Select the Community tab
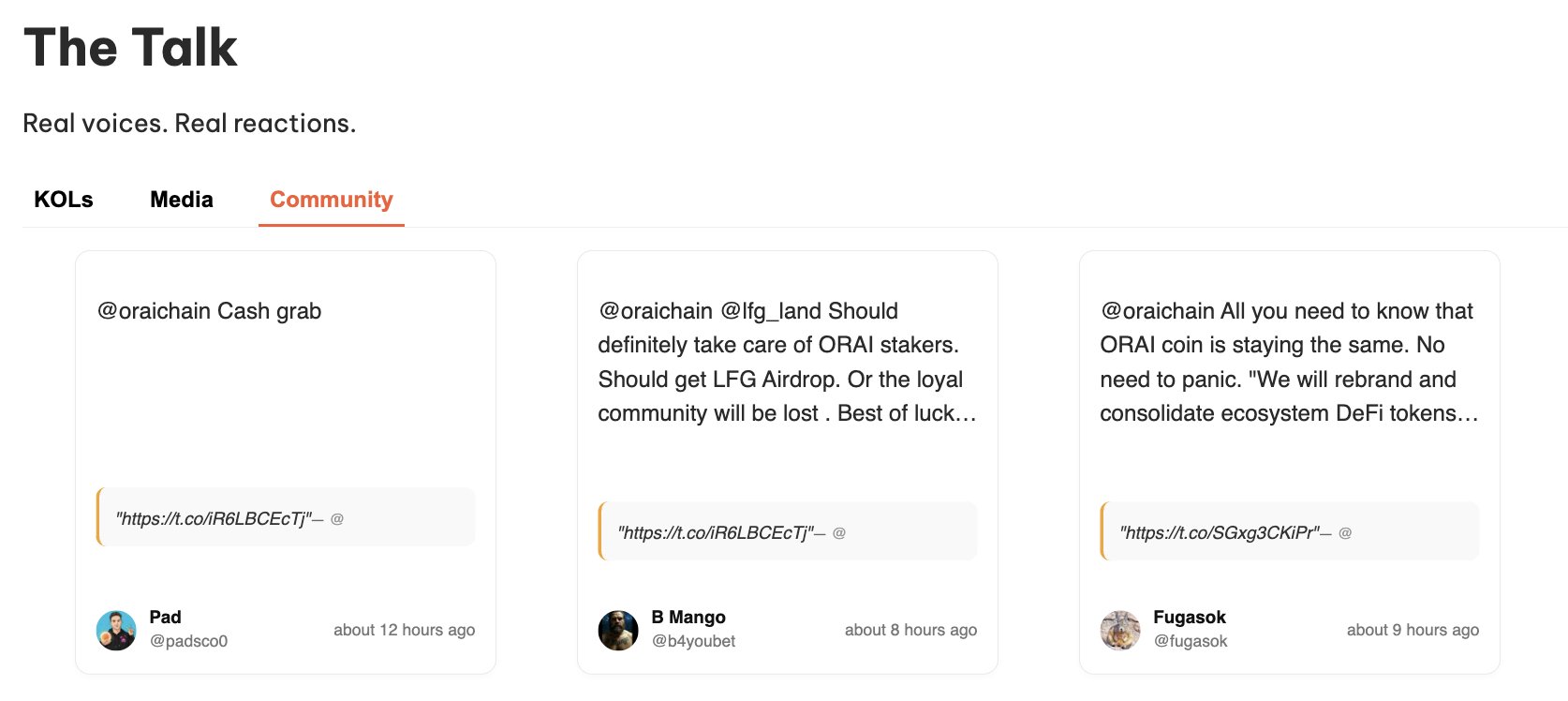Viewport: 1568px width, 701px height. pos(332,200)
